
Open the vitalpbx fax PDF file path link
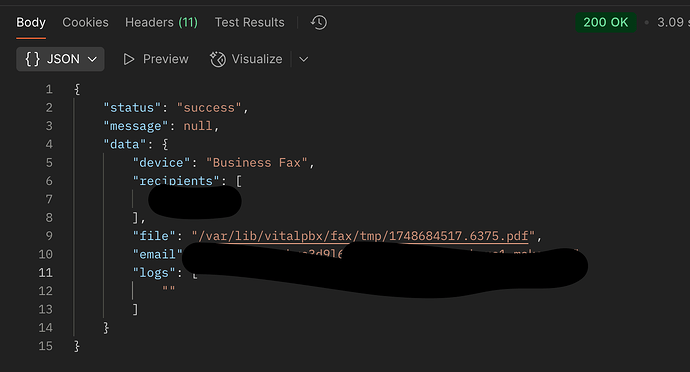363,236
